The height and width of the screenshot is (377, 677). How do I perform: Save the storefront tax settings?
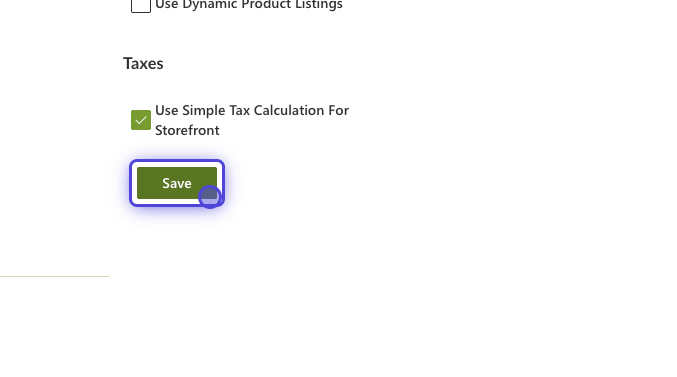coord(177,183)
